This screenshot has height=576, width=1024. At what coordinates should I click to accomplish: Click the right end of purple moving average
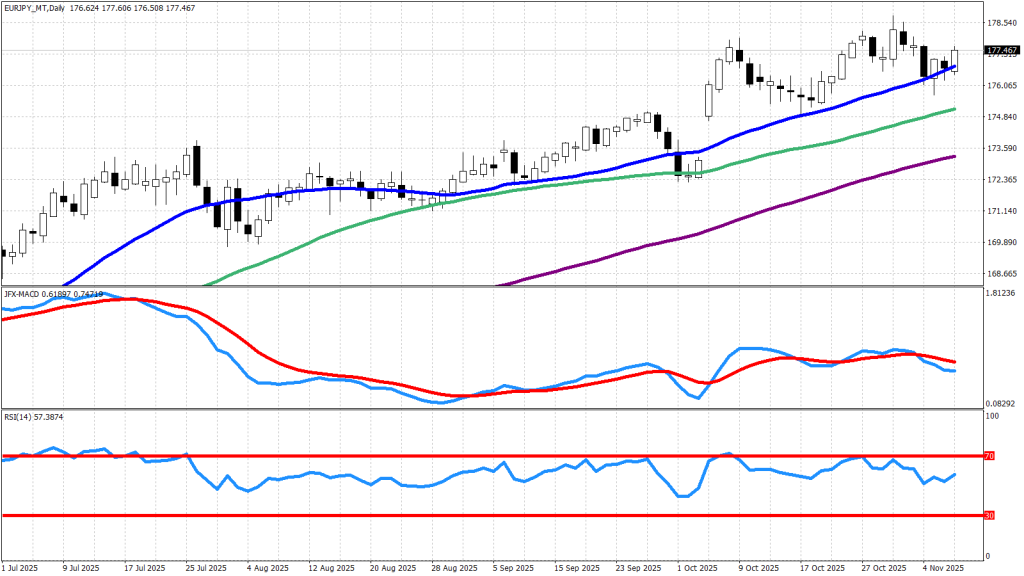955,156
